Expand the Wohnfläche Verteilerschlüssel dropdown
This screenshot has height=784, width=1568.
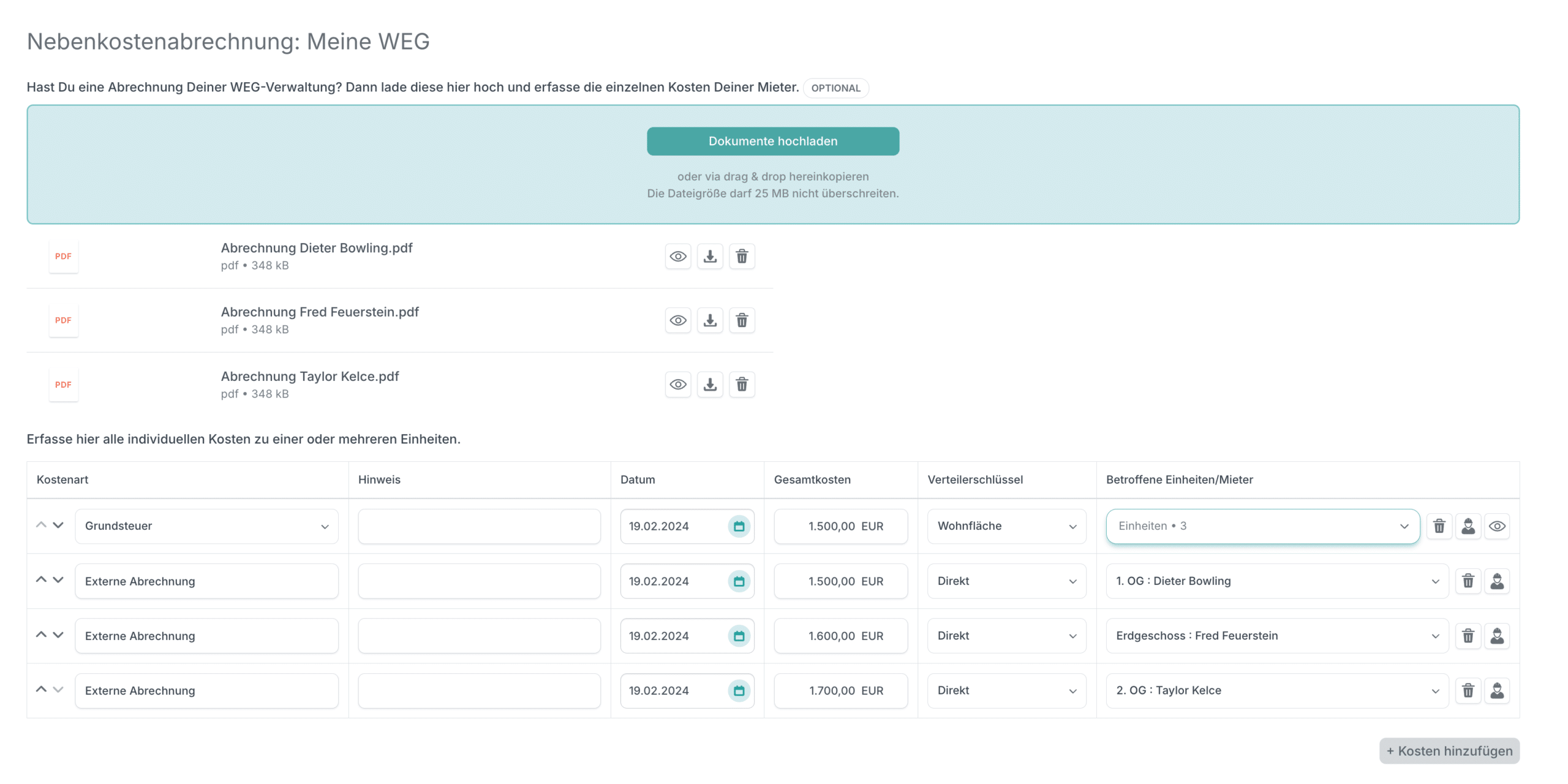pos(1006,526)
